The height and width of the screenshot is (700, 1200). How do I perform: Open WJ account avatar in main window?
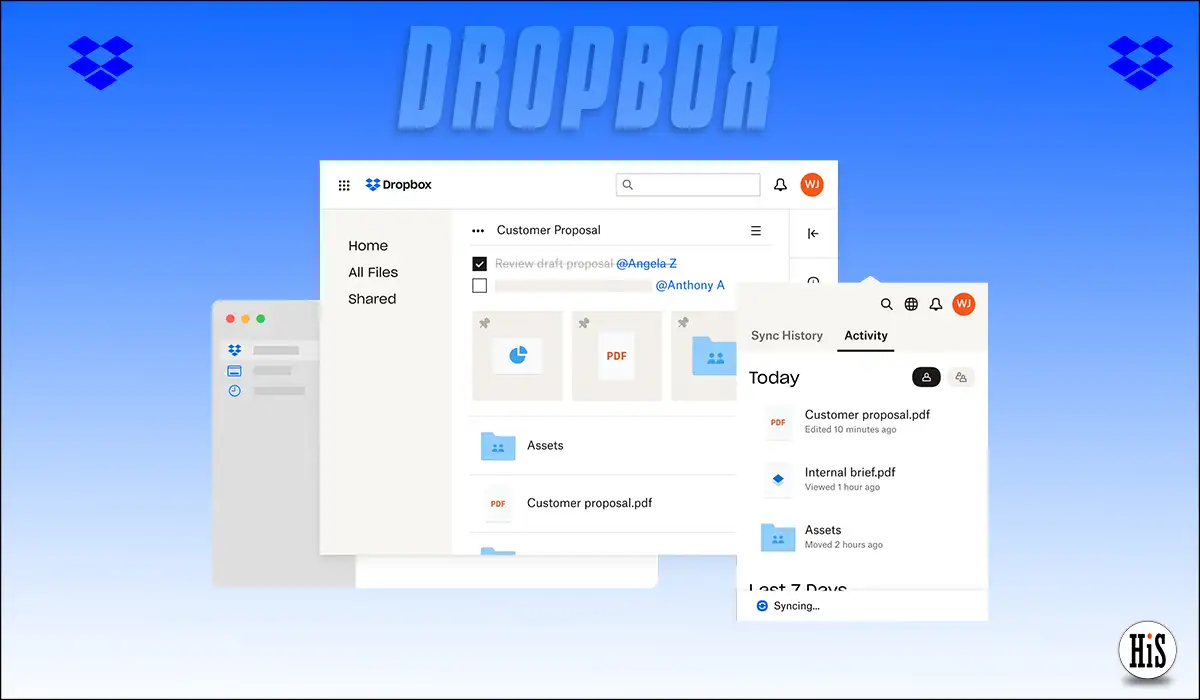pyautogui.click(x=812, y=185)
